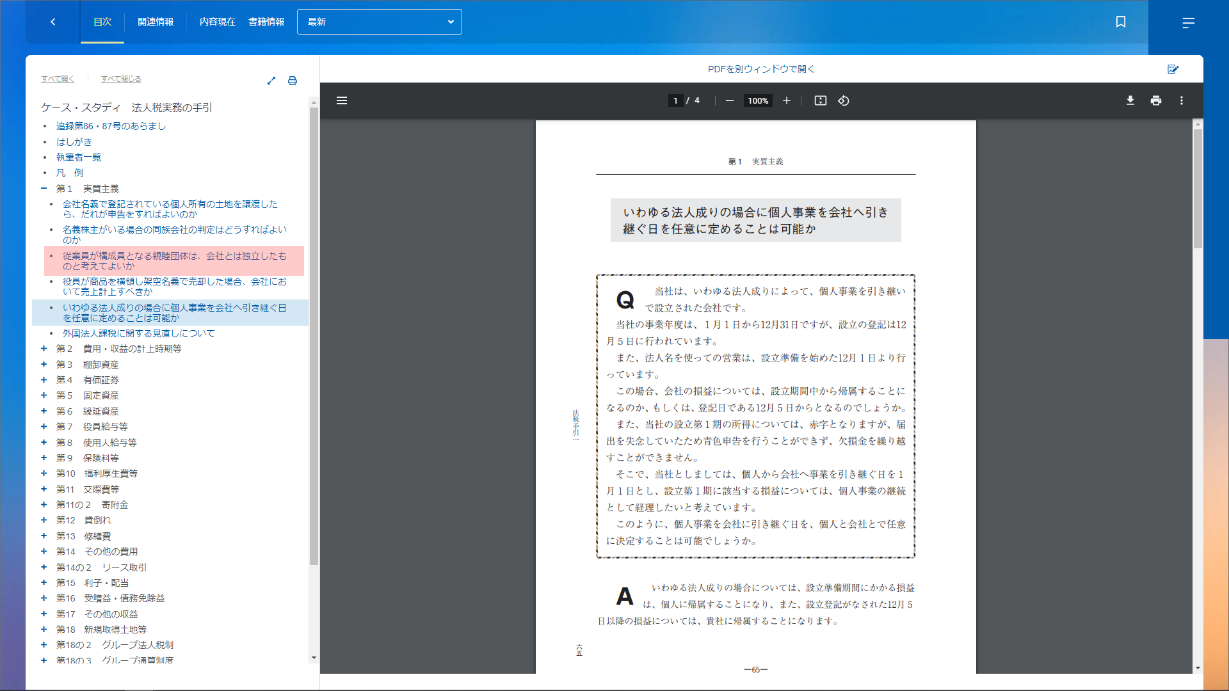Open 追録第86・87号のあらまし entry
The width and height of the screenshot is (1229, 691).
coord(111,126)
